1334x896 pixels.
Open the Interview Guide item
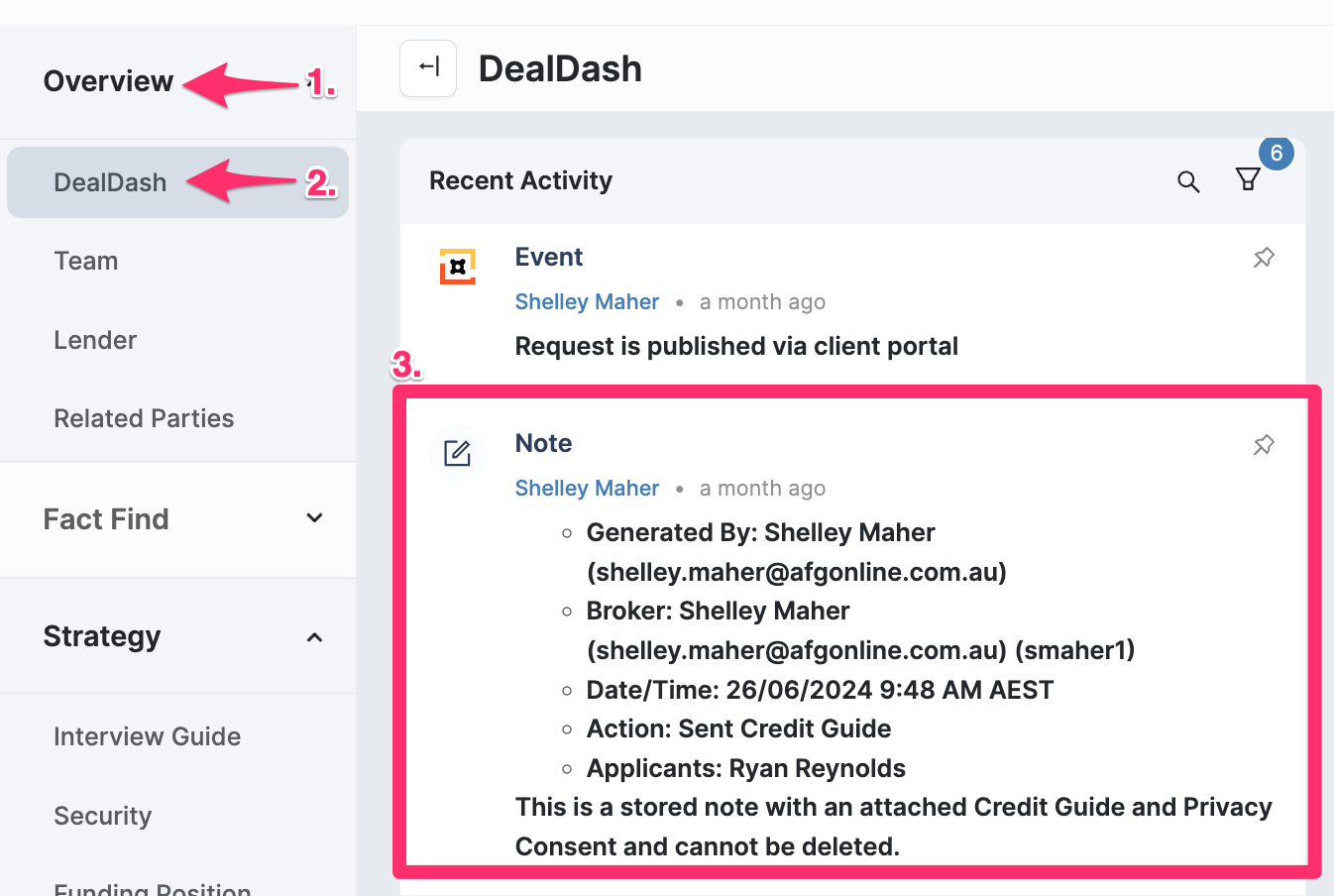point(147,736)
